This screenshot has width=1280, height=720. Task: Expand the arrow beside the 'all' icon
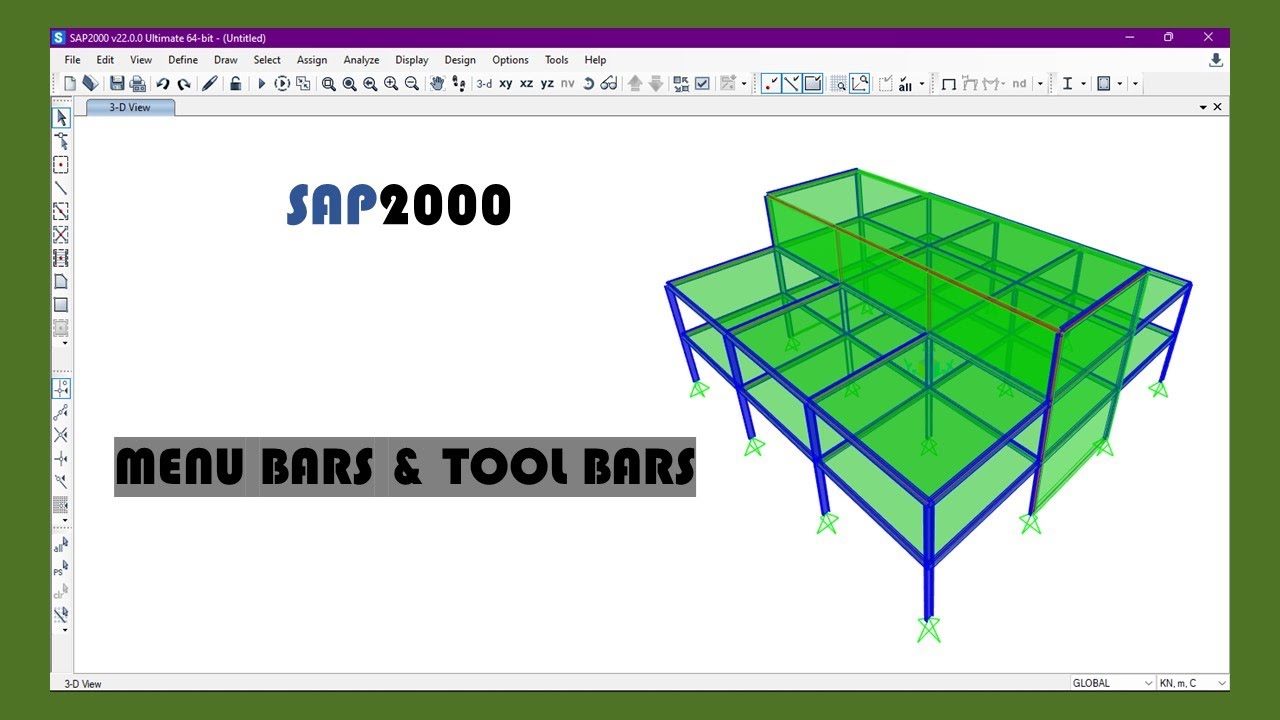[x=922, y=84]
